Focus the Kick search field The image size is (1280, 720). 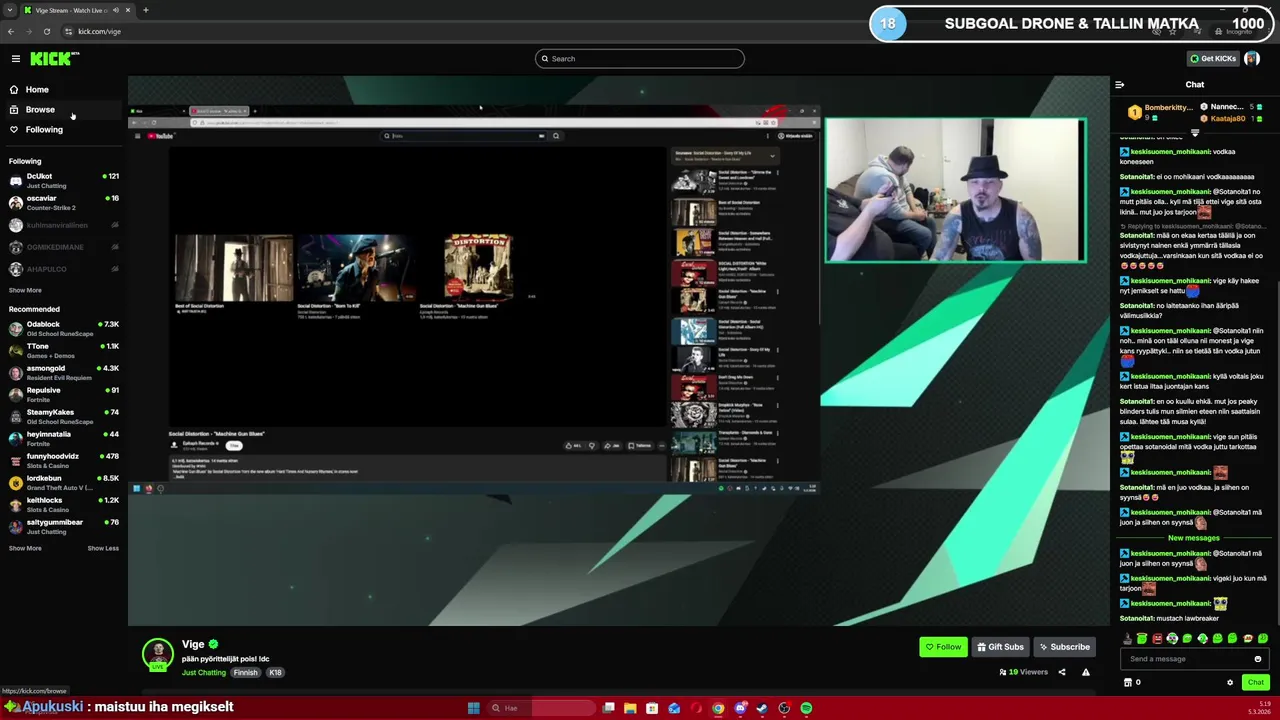tap(640, 59)
